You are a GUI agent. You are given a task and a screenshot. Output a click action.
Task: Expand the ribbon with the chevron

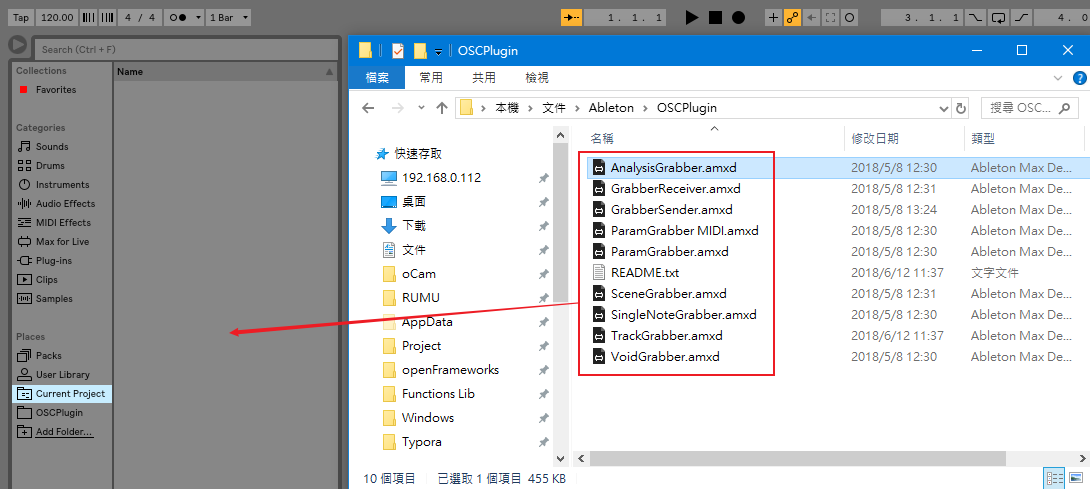click(x=1057, y=78)
